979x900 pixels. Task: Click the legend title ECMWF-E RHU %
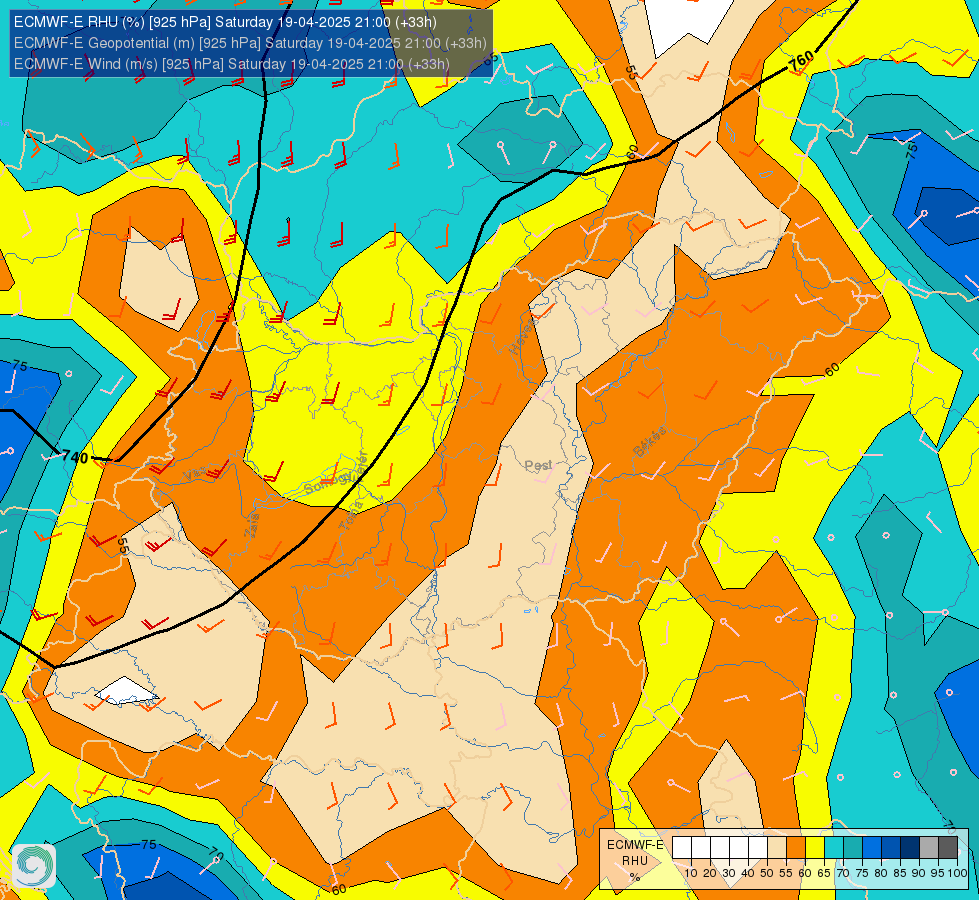[635, 861]
